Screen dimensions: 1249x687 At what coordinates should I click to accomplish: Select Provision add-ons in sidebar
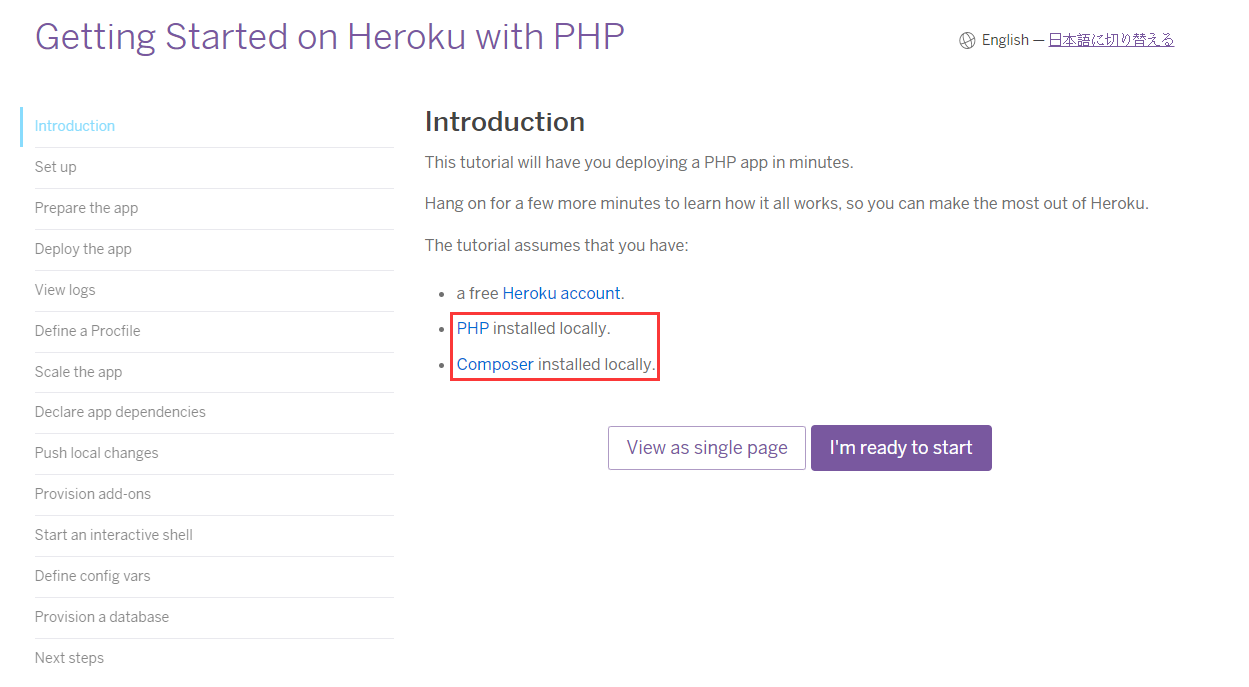[x=93, y=494]
